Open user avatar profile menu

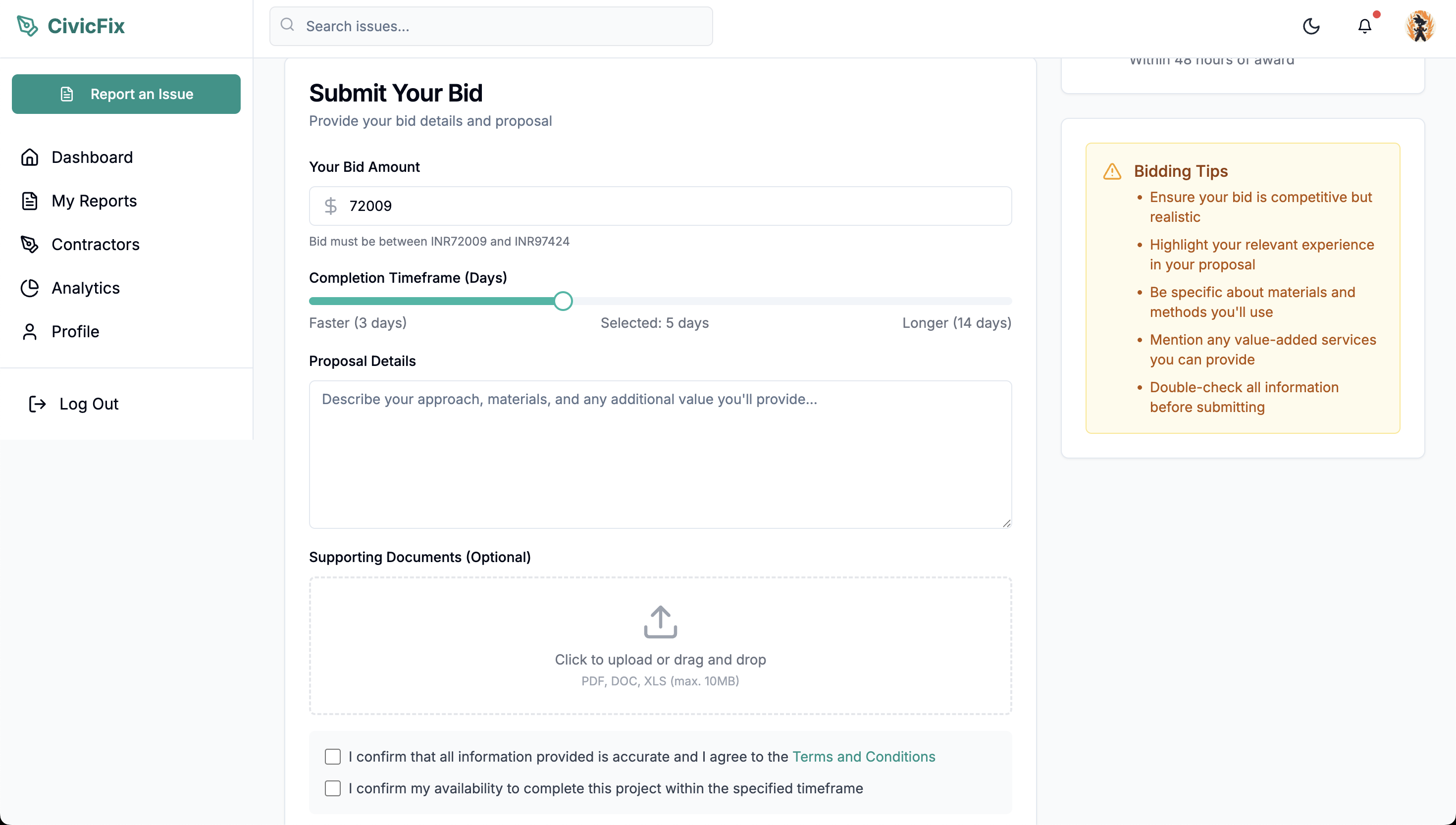[x=1419, y=26]
